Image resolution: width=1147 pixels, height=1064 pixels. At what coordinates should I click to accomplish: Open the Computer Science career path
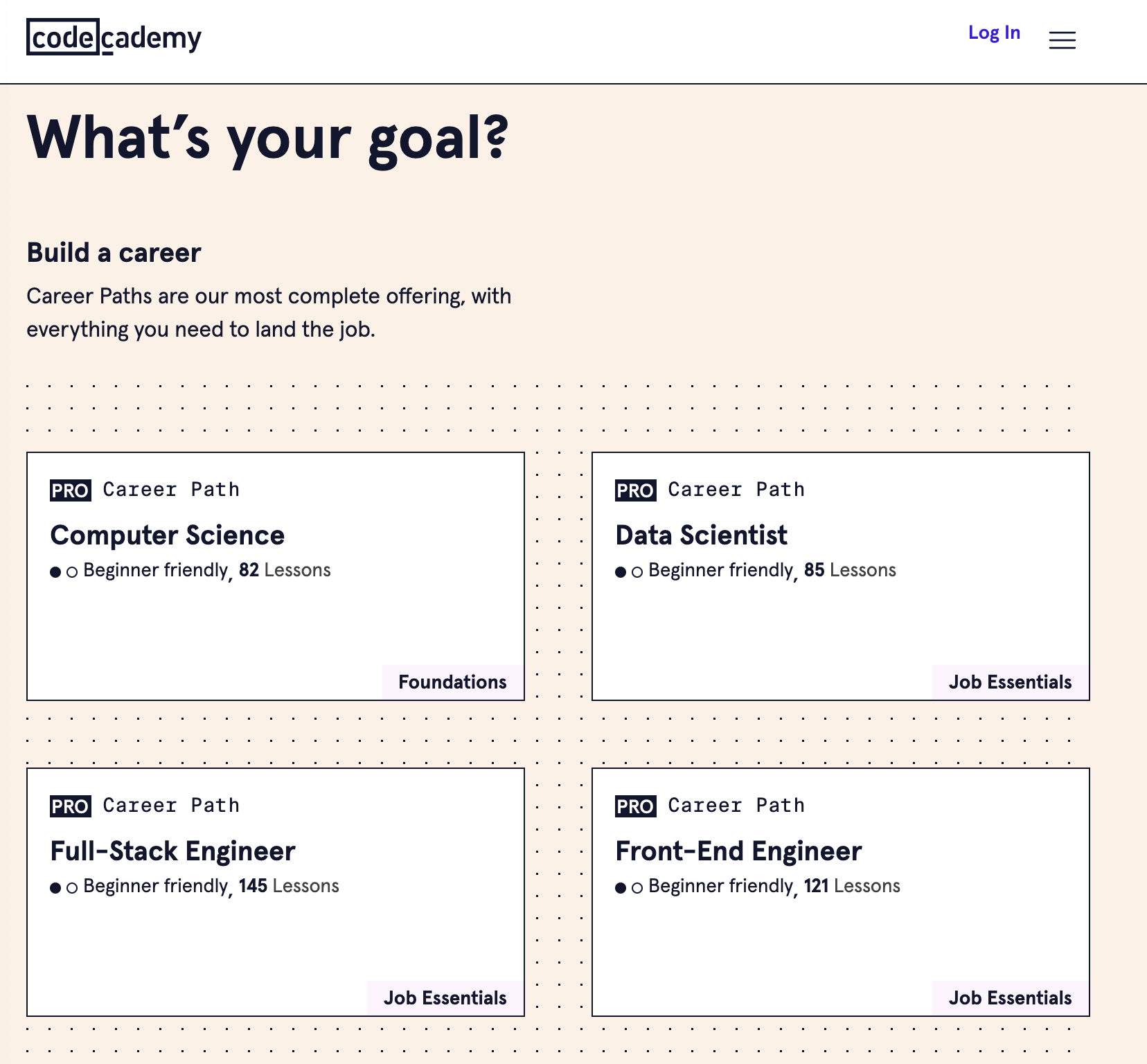[x=167, y=535]
